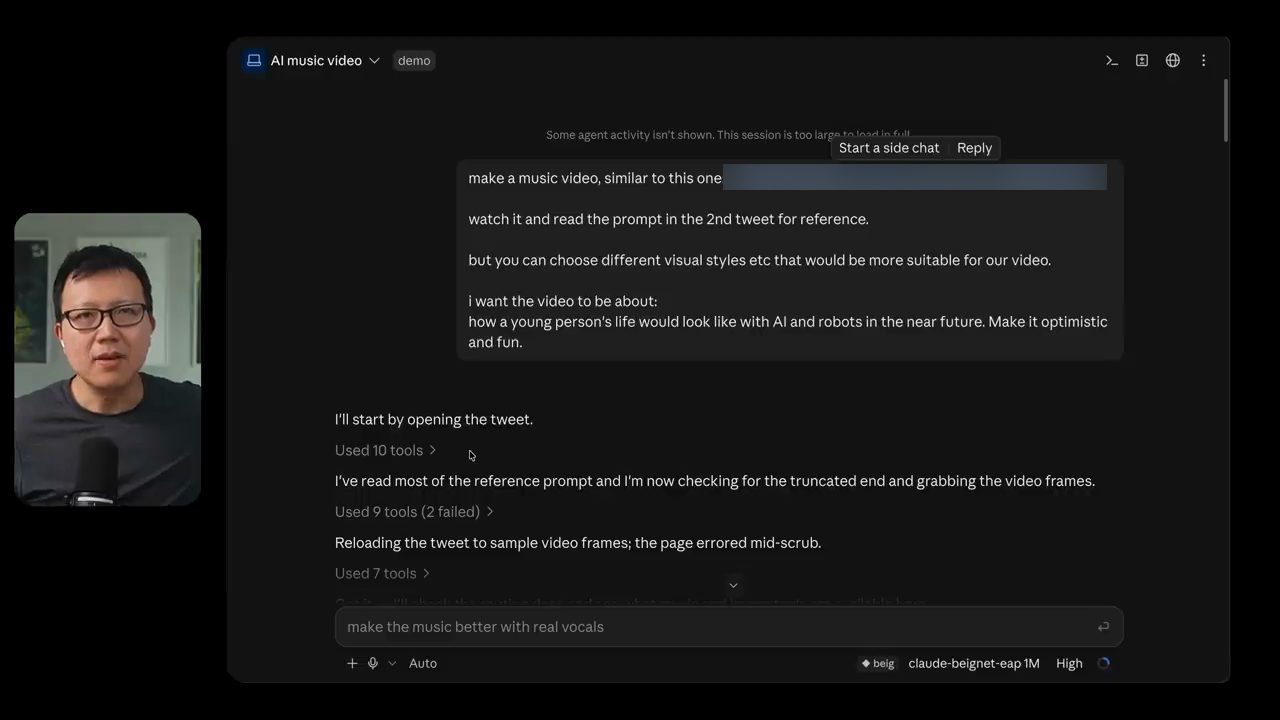Image resolution: width=1280 pixels, height=720 pixels.
Task: Expand the Used 7 tools section
Action: click(x=383, y=573)
